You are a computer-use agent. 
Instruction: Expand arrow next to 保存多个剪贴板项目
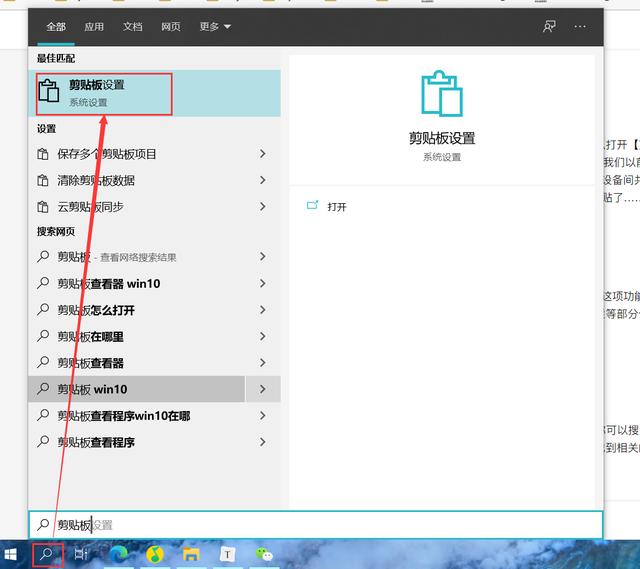(262, 154)
